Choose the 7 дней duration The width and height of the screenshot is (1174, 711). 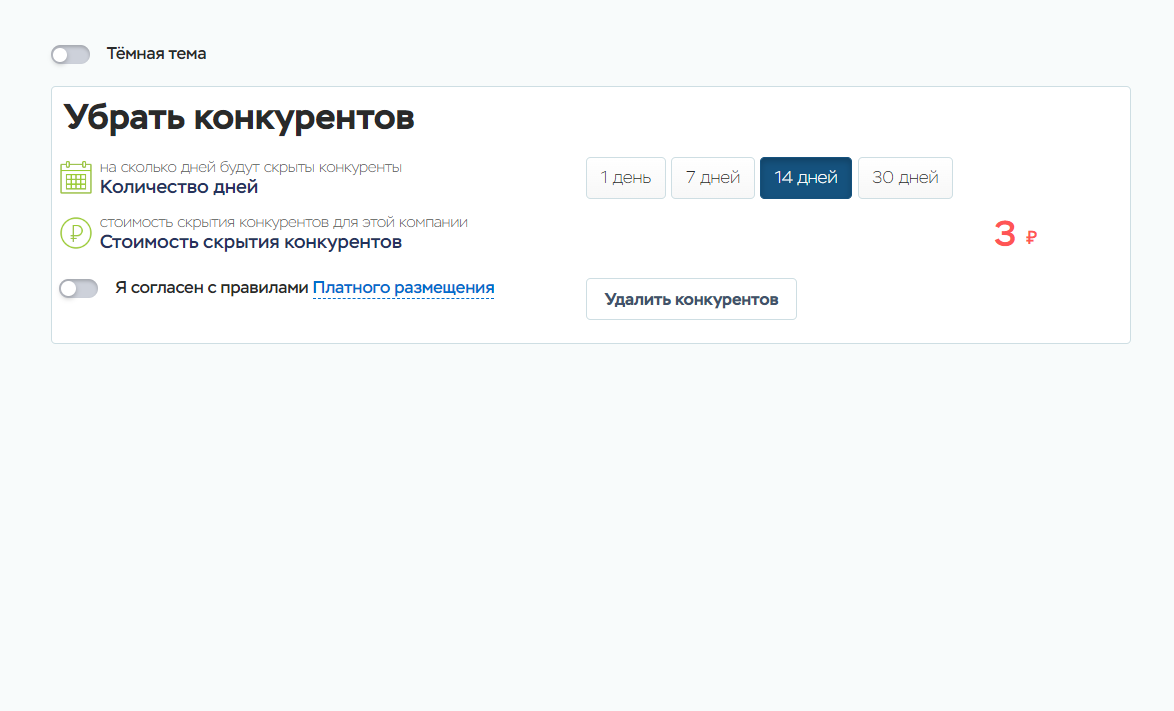pyautogui.click(x=712, y=178)
